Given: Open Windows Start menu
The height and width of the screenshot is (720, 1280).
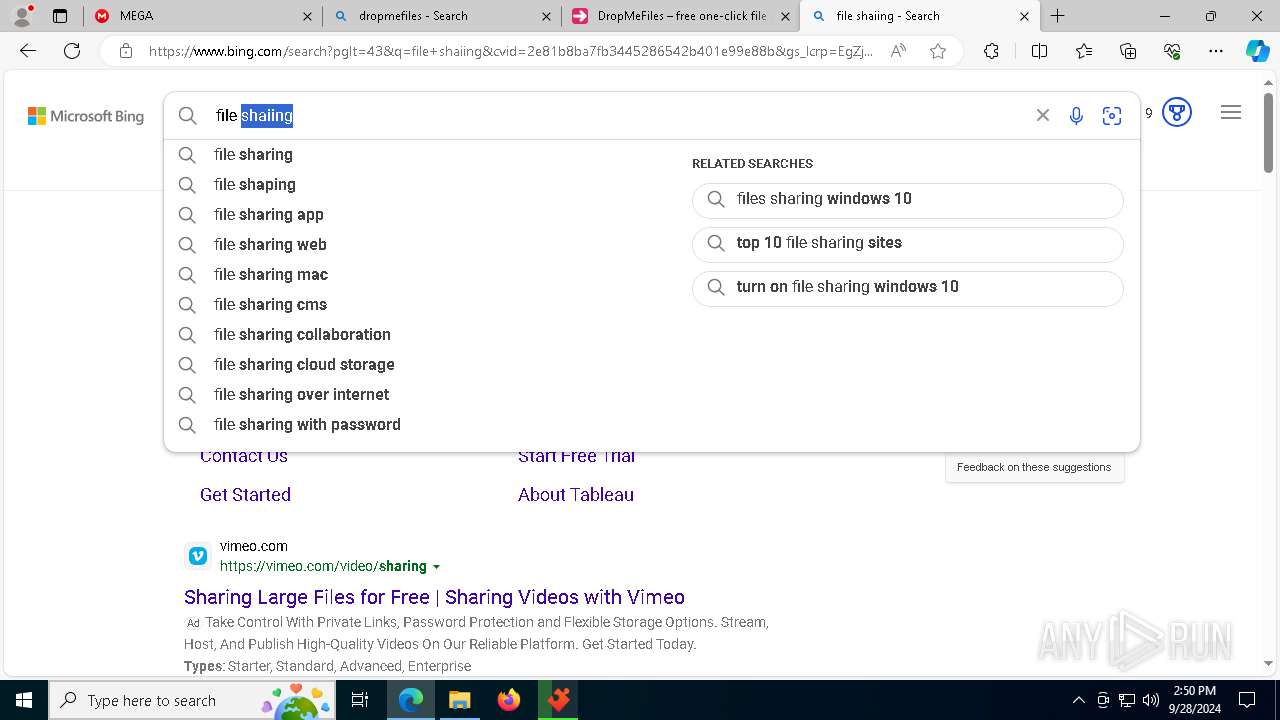Looking at the screenshot, I should (24, 700).
